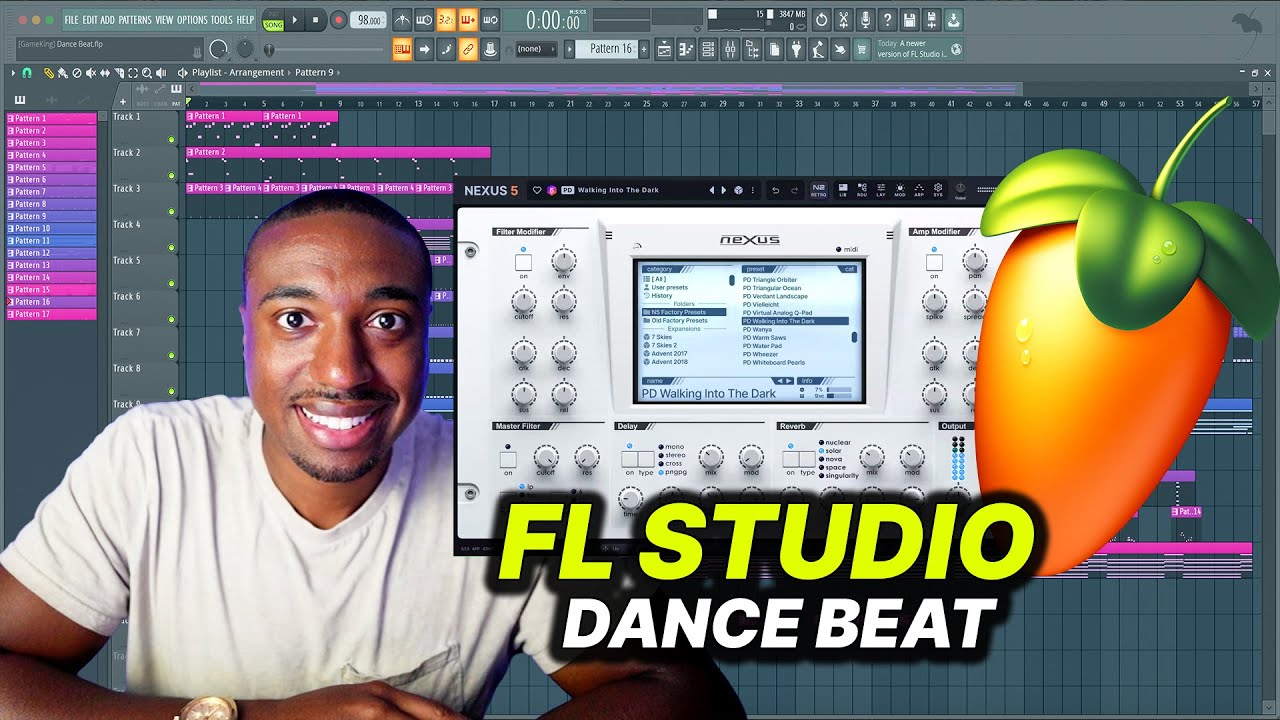The height and width of the screenshot is (720, 1280).
Task: Open the Piano roll from toolbar
Action: 687,49
